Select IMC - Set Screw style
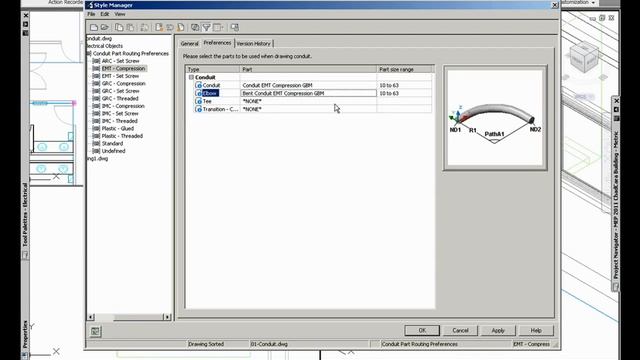 tap(120, 113)
